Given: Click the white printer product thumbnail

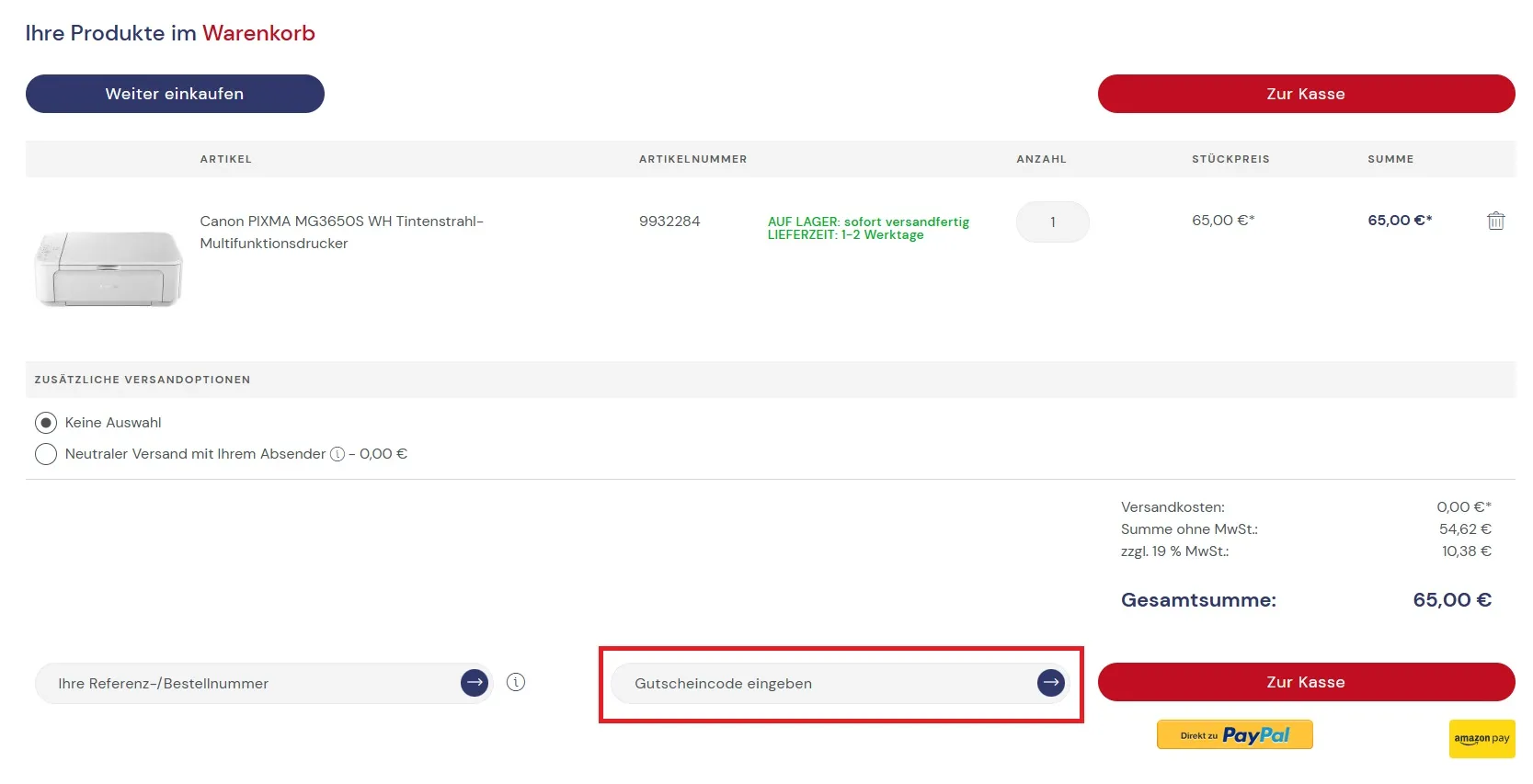Looking at the screenshot, I should [x=109, y=267].
